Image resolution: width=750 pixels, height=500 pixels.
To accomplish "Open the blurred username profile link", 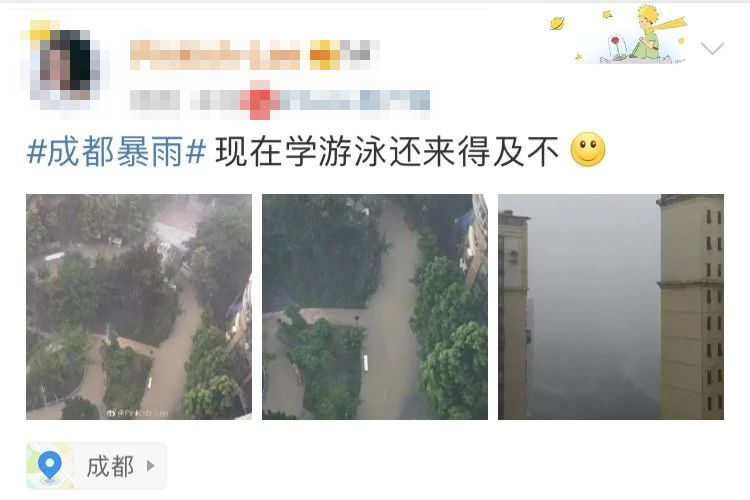I will (215, 55).
